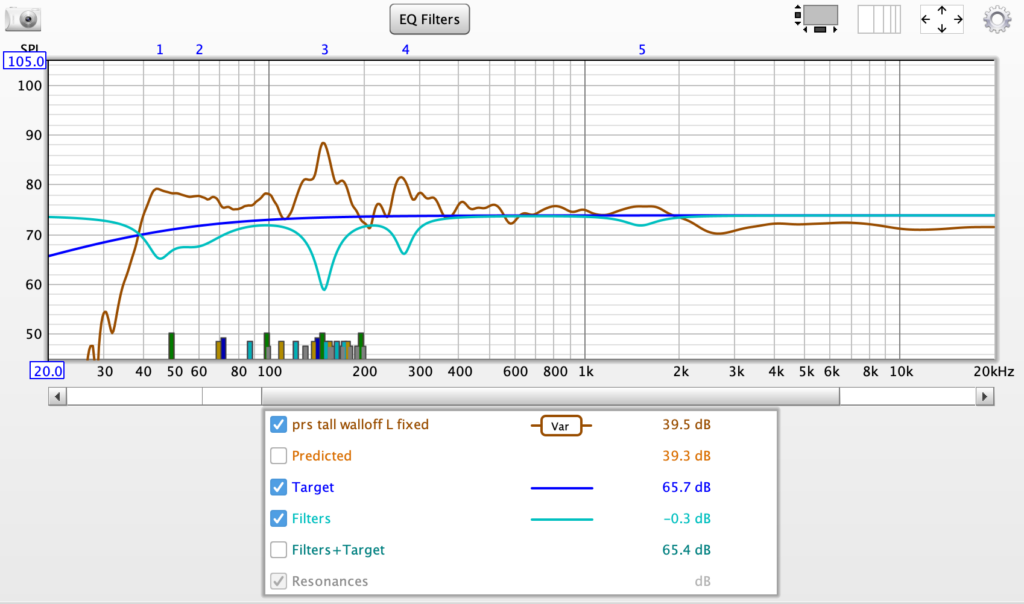Hide the Target trace
The width and height of the screenshot is (1024, 604).
(279, 487)
